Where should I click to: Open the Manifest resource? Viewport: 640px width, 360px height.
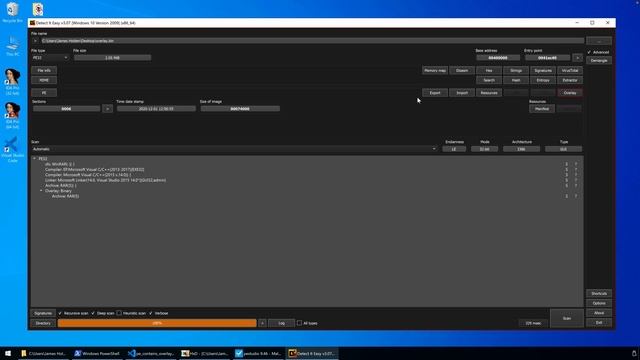[x=542, y=109]
